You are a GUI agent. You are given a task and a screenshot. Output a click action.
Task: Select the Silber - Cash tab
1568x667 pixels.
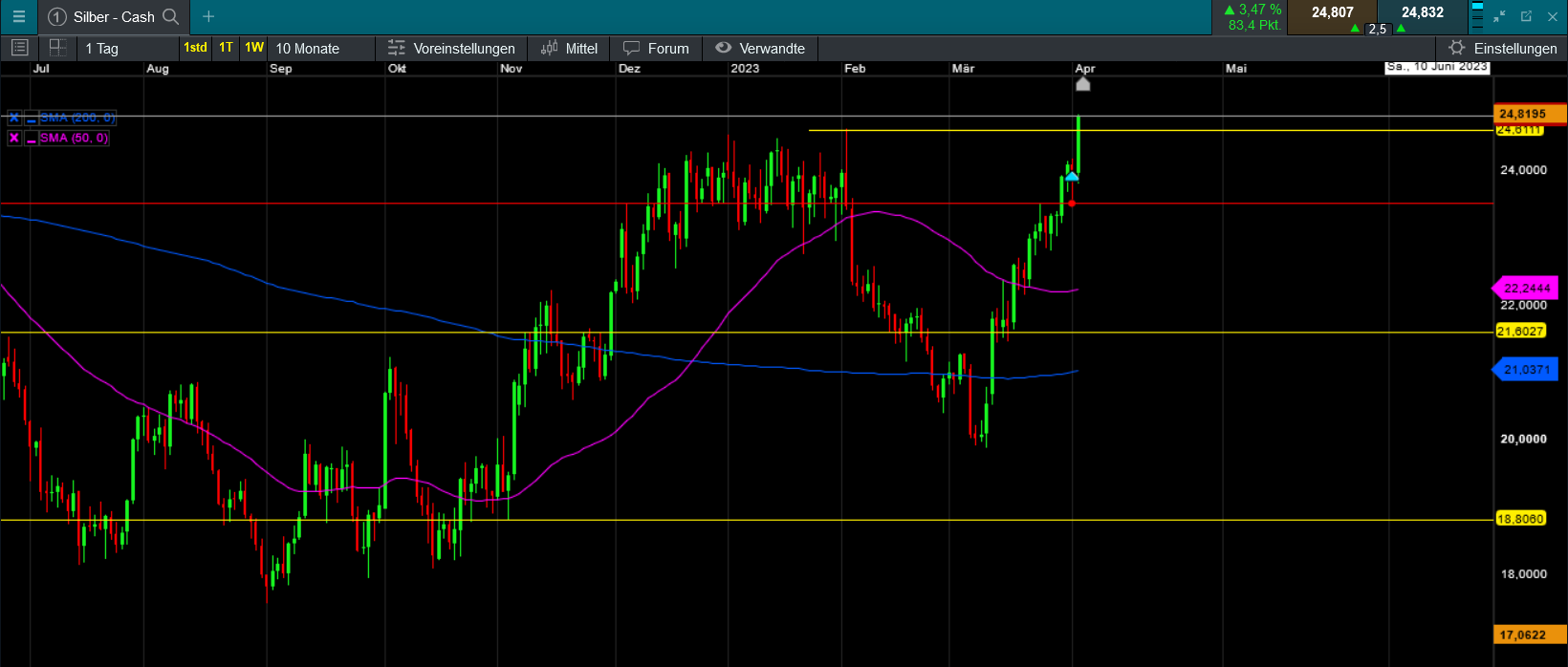coord(114,16)
